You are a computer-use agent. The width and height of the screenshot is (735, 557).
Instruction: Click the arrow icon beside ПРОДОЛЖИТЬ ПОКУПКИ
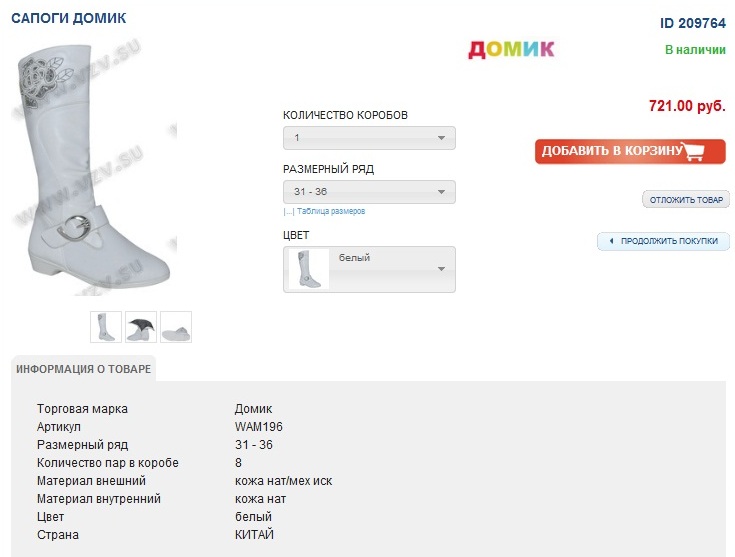[x=609, y=241]
